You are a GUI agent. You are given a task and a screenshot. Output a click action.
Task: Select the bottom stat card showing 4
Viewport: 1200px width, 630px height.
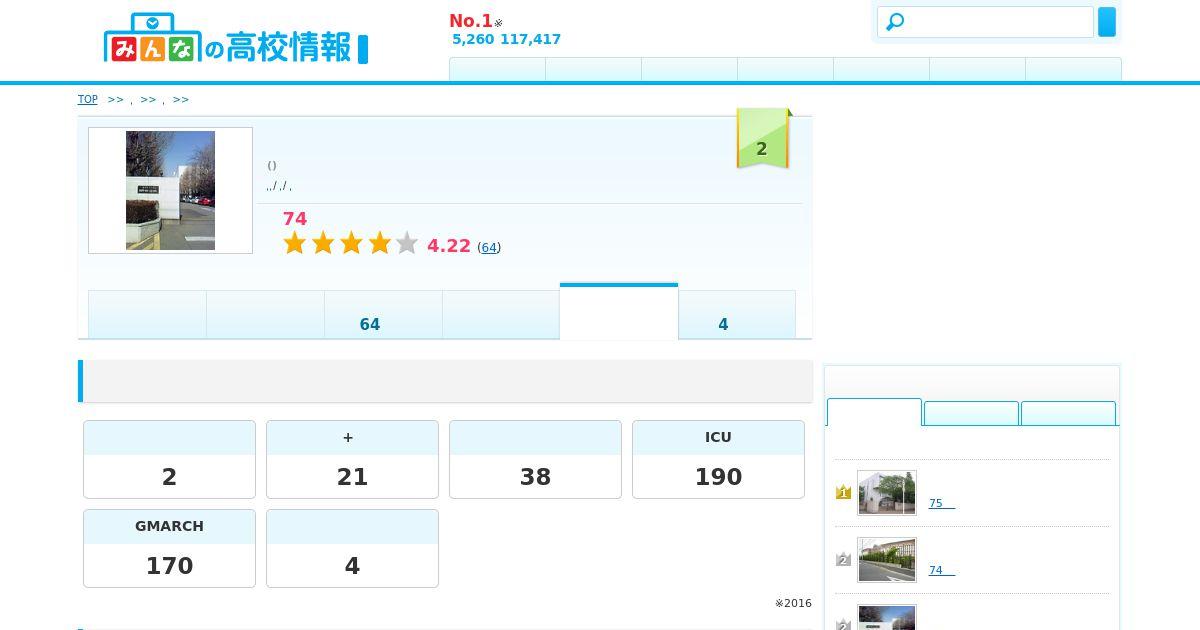click(352, 548)
